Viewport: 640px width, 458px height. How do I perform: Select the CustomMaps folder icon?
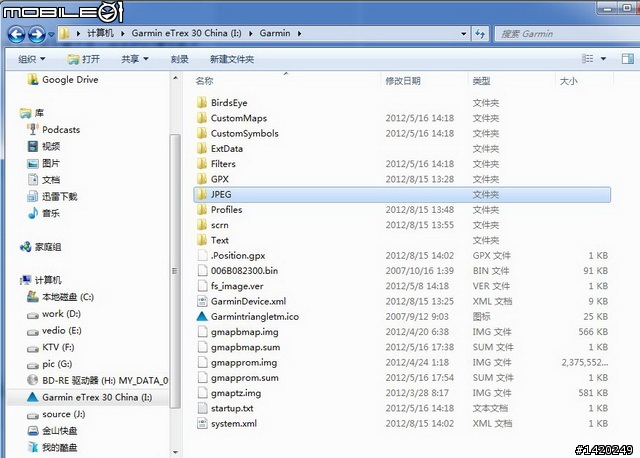point(202,118)
